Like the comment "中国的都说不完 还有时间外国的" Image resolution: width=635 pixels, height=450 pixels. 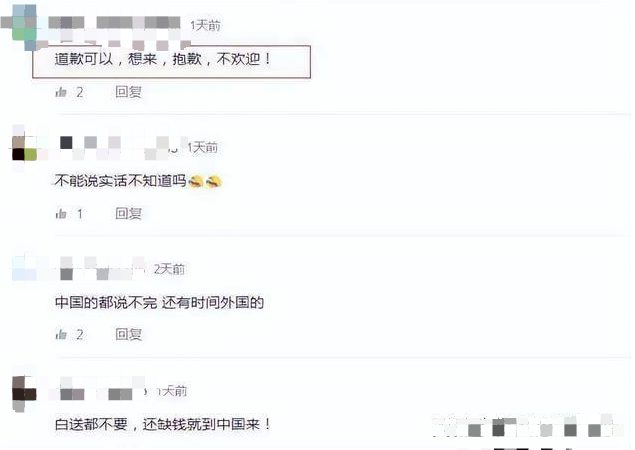pos(61,335)
